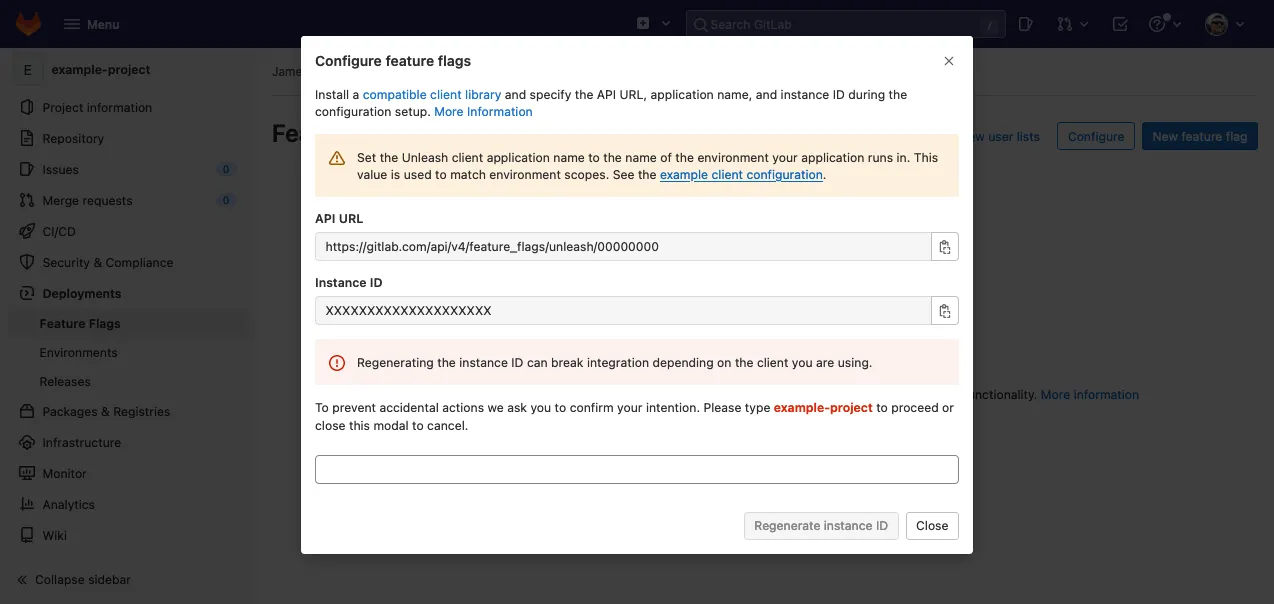Copy the API URL to clipboard
The image size is (1274, 604).
pyautogui.click(x=944, y=247)
